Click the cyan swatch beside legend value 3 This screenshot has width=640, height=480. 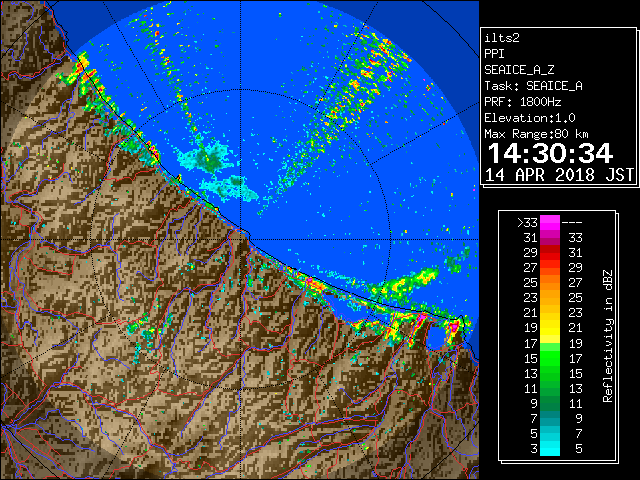click(x=550, y=449)
